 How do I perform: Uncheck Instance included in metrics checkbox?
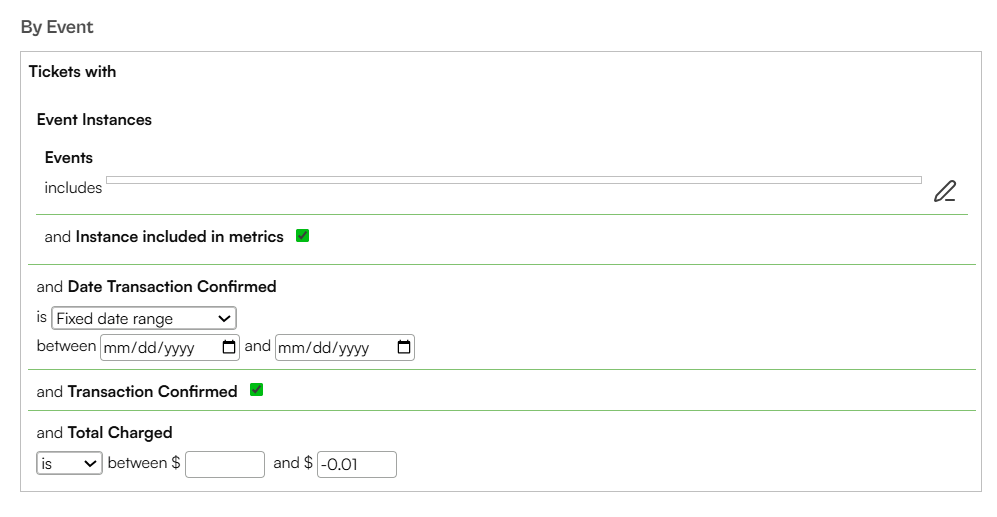pos(303,236)
